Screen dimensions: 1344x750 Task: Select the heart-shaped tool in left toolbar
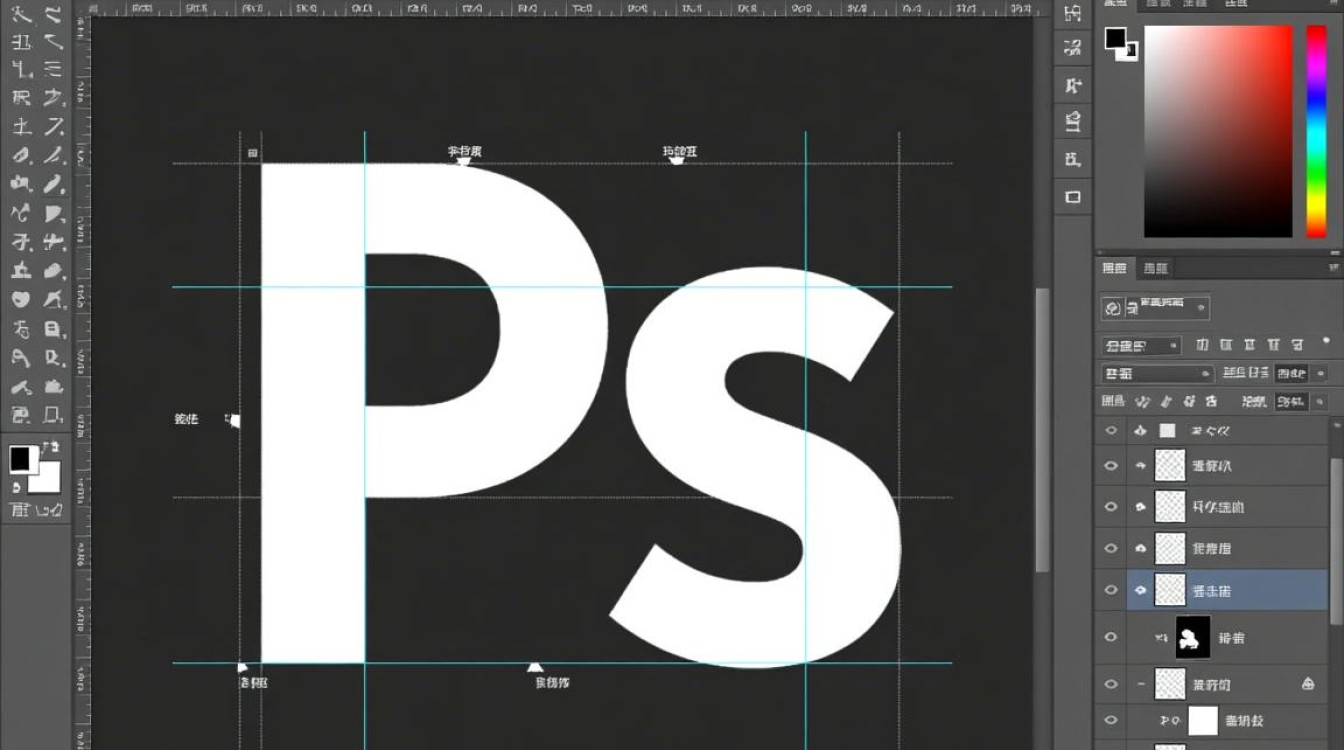[20, 299]
